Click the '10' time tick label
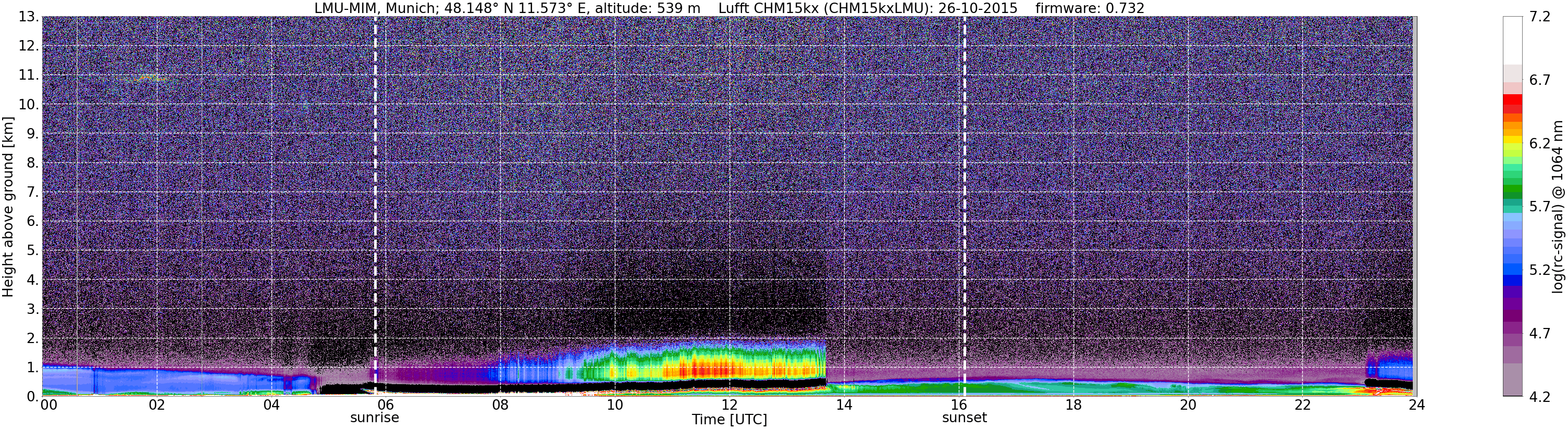This screenshot has width=1568, height=430. tap(615, 405)
